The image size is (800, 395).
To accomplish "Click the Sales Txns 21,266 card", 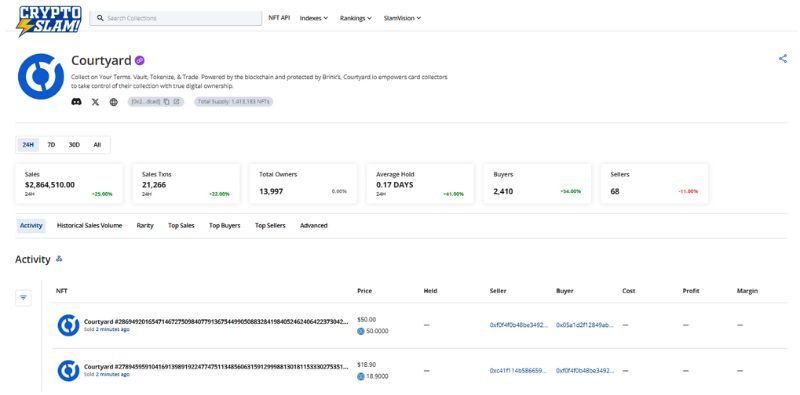I will pos(186,184).
